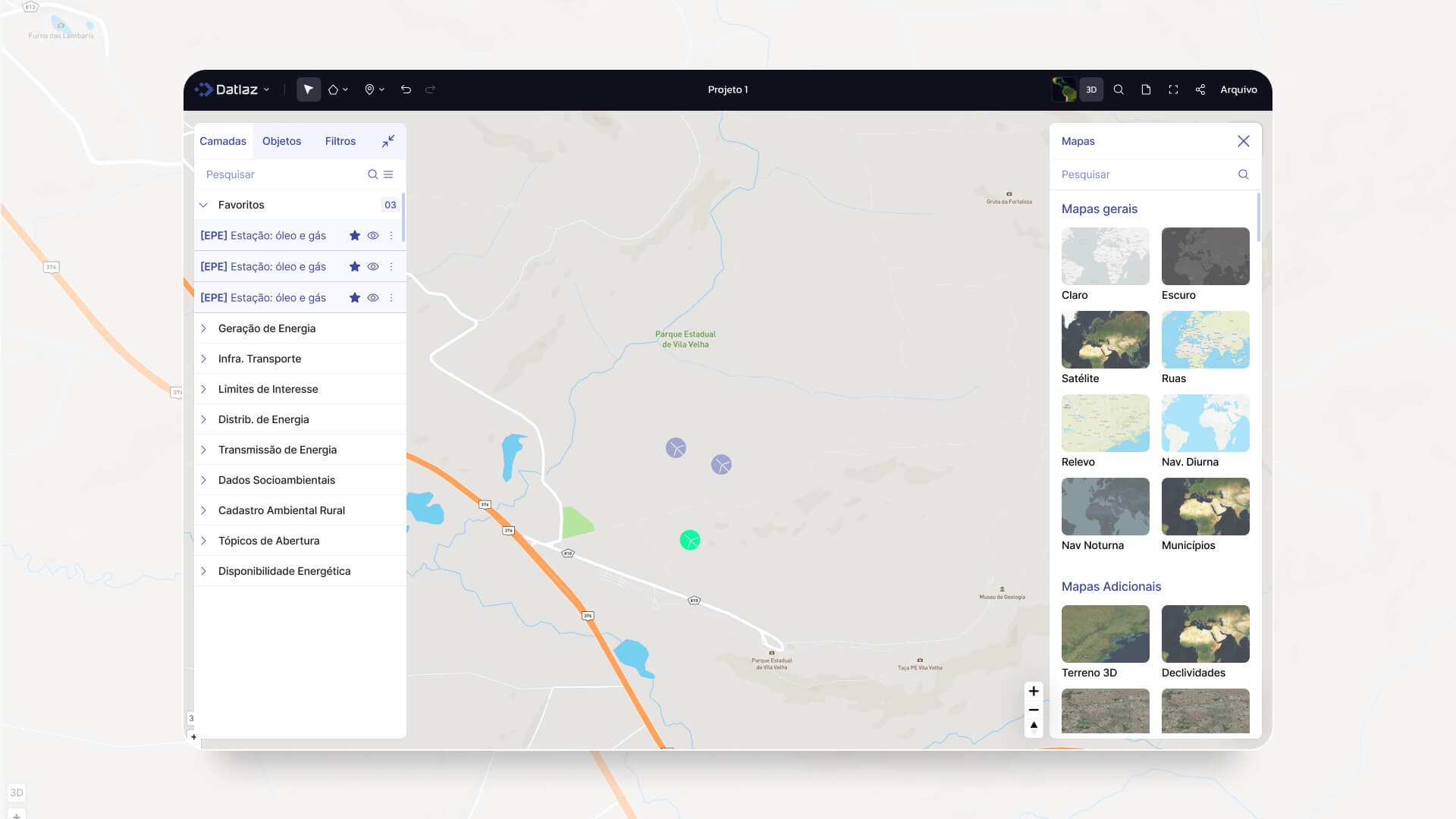Screen dimensions: 1456x819
Task: Select the Municípios basemap
Action: click(x=1206, y=507)
